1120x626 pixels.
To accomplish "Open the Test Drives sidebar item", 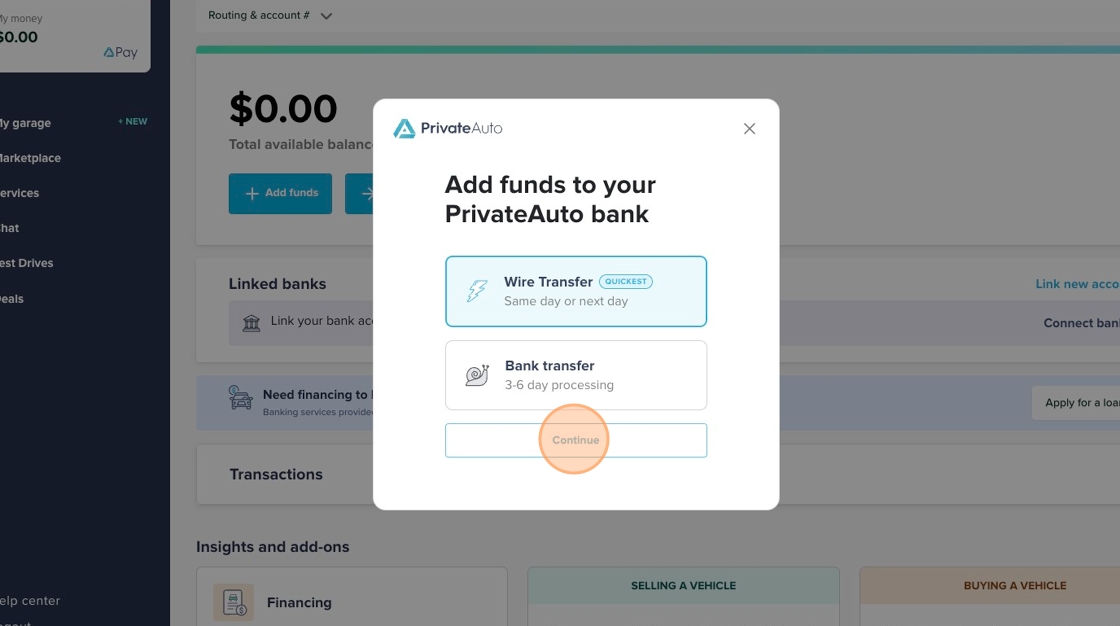I will pyautogui.click(x=27, y=263).
